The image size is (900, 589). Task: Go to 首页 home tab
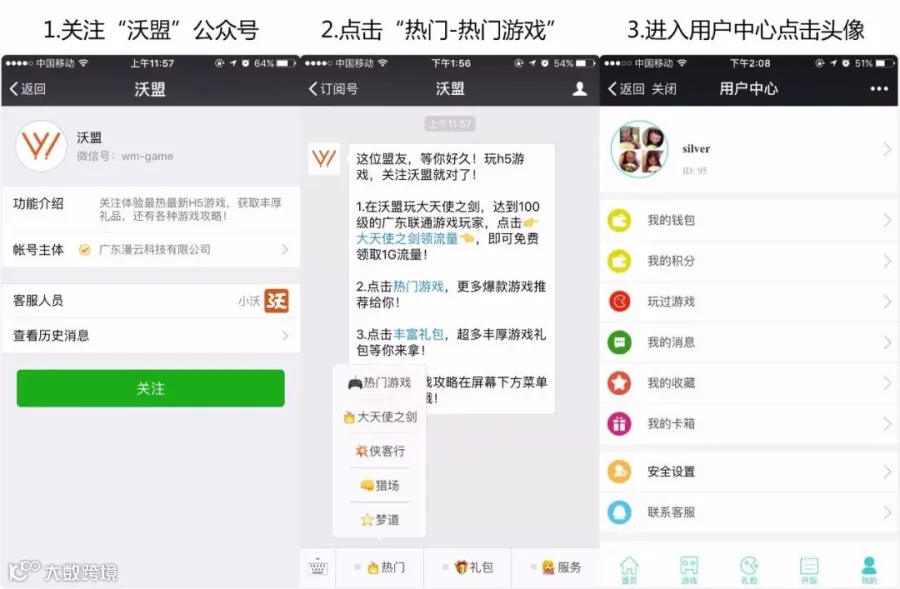[629, 570]
